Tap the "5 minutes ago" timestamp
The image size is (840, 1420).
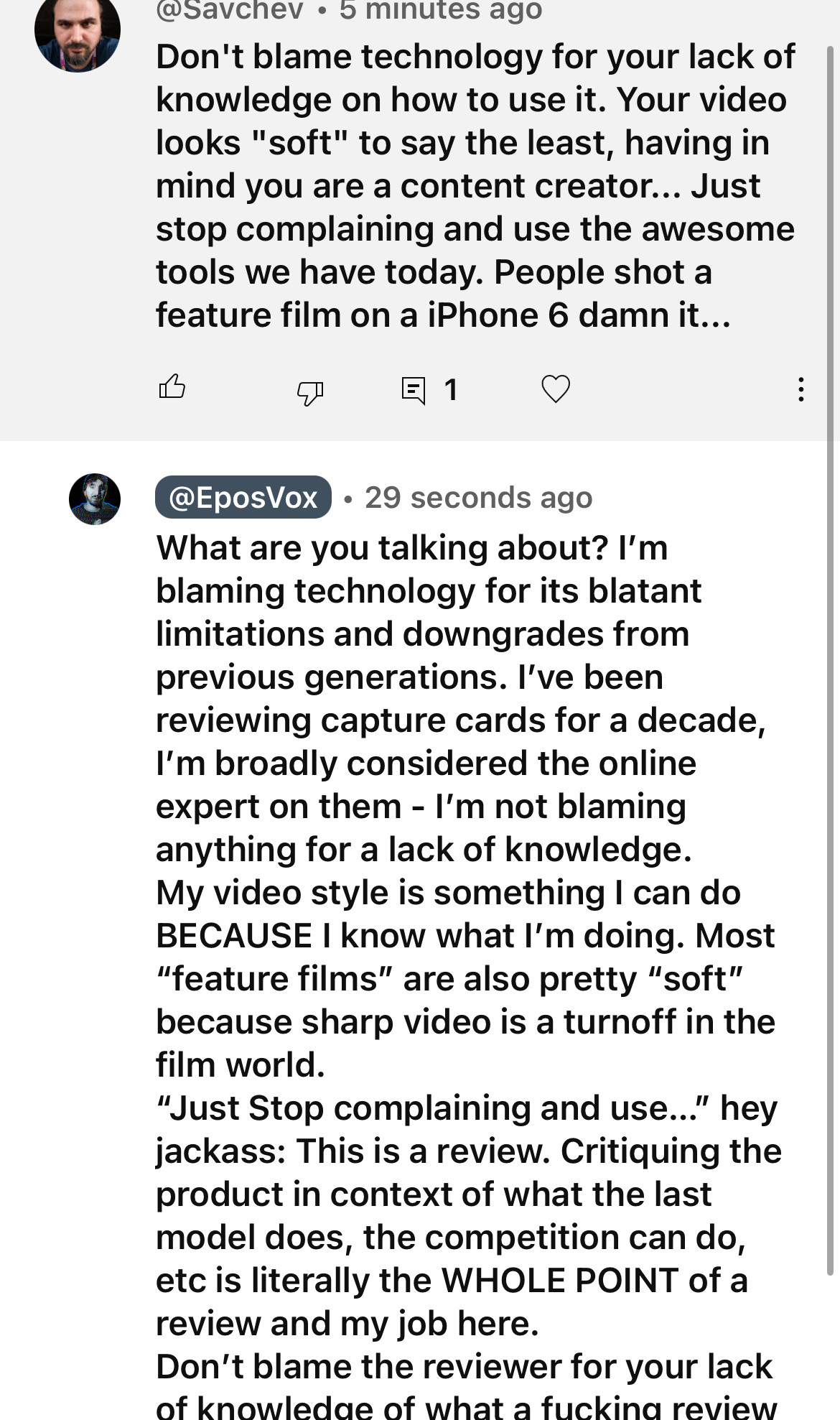click(441, 10)
